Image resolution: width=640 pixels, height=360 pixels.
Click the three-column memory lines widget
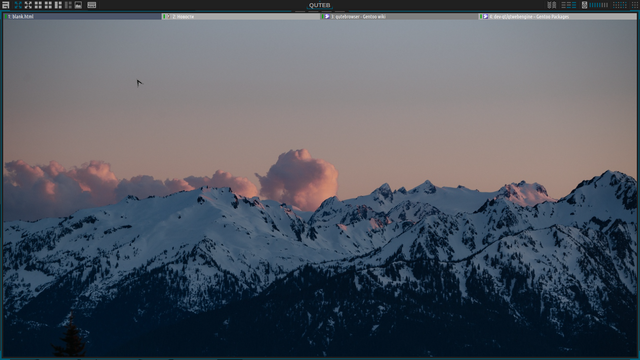569,5
